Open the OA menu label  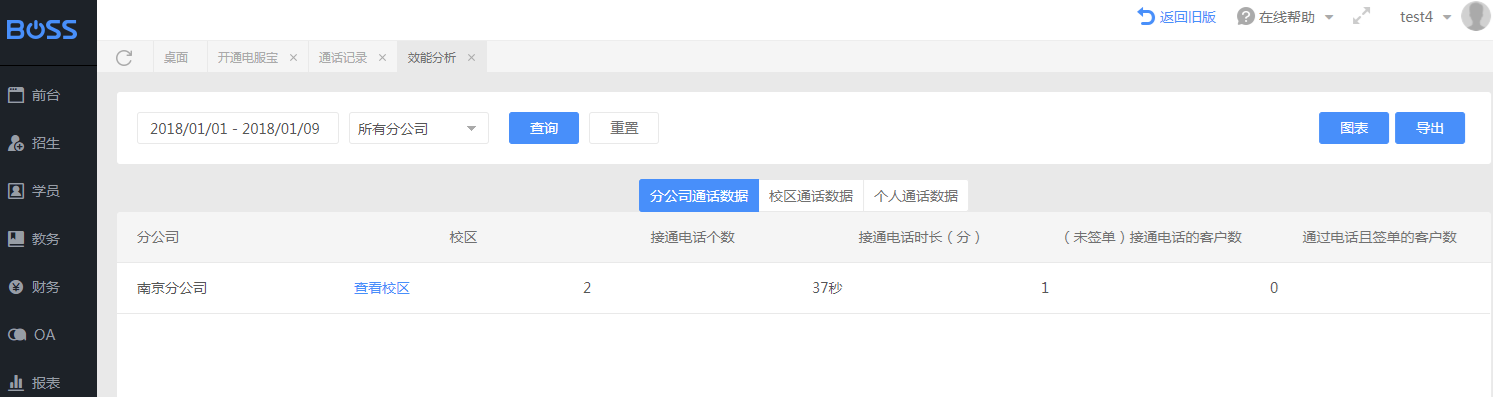pos(45,335)
